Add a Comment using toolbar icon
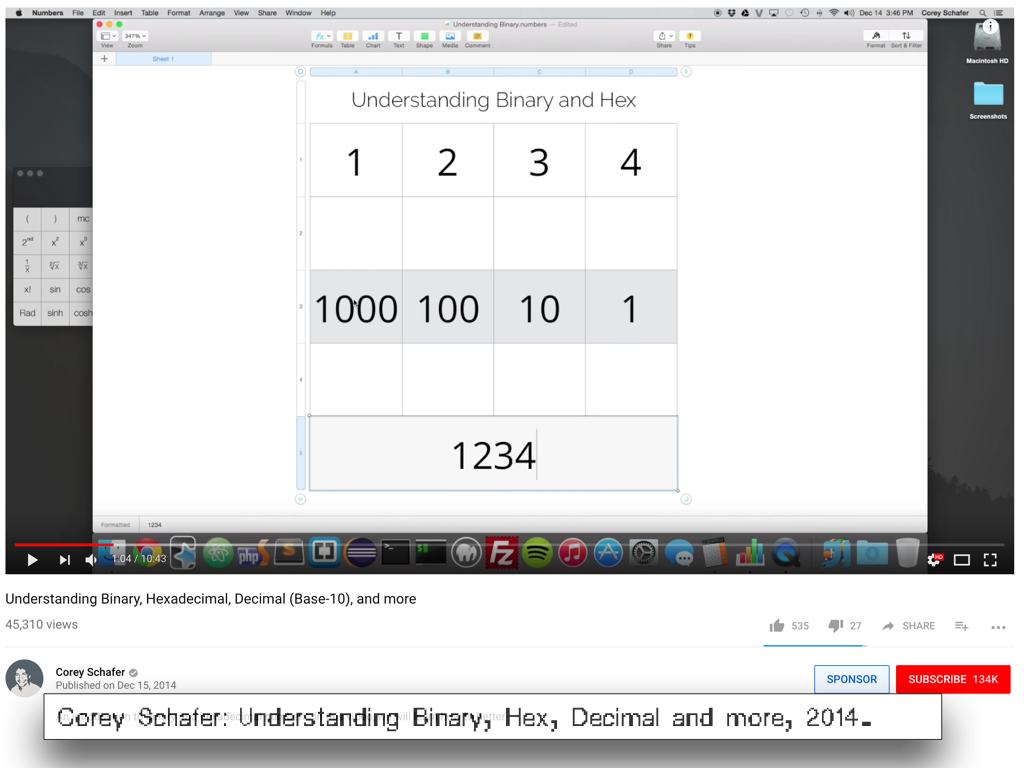The height and width of the screenshot is (768, 1024). click(477, 37)
